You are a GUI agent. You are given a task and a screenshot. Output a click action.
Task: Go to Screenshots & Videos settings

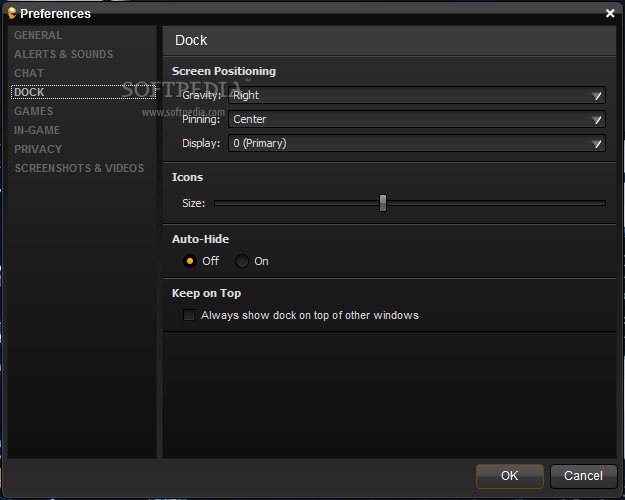click(79, 168)
